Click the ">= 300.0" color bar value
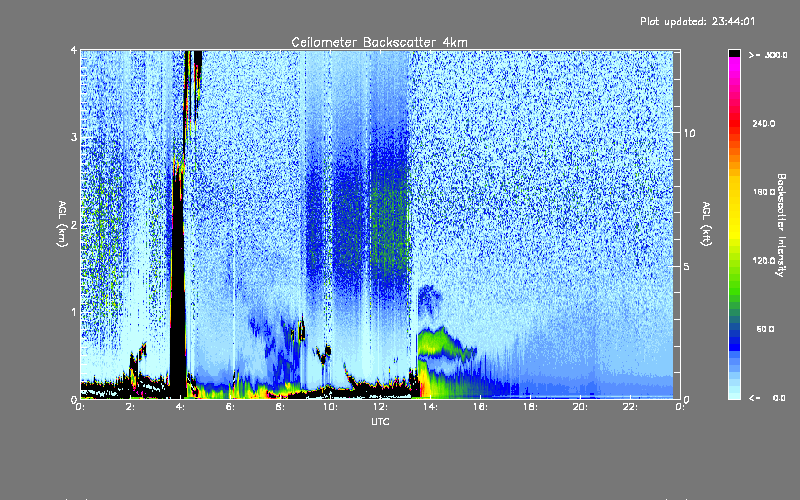This screenshot has height=500, width=800. tap(768, 55)
